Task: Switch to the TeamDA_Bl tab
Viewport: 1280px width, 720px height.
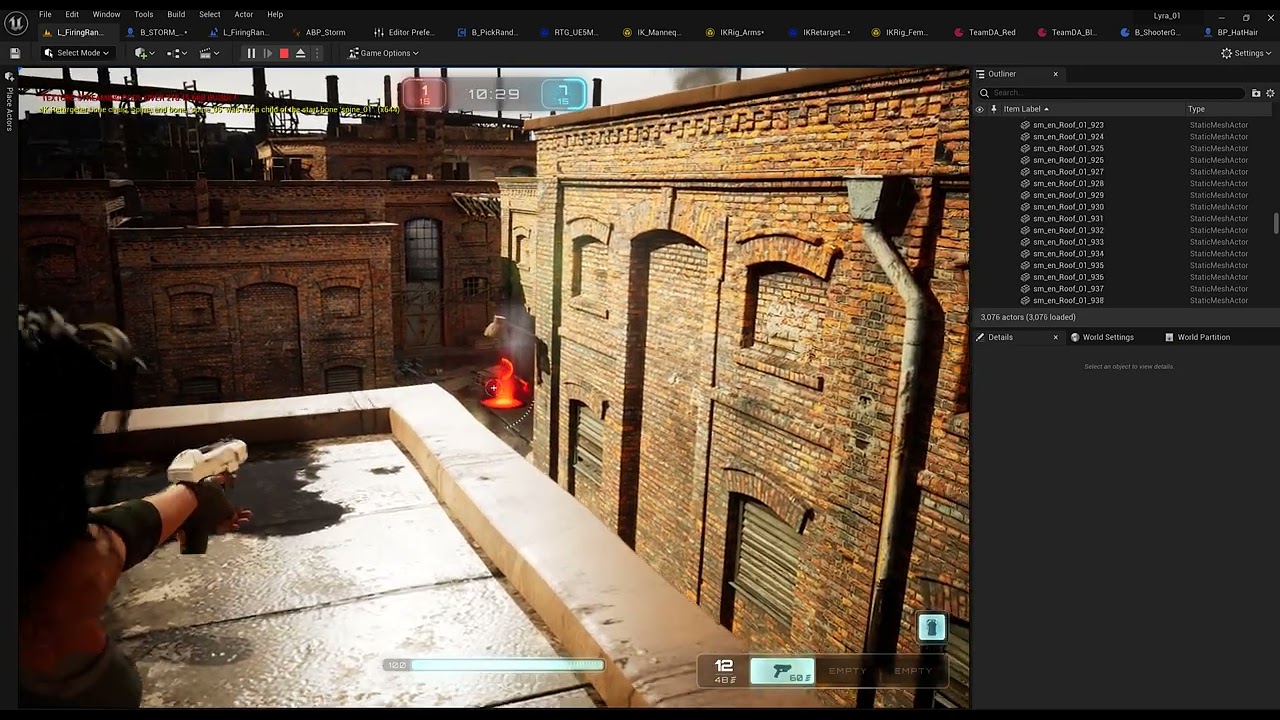Action: [1068, 32]
